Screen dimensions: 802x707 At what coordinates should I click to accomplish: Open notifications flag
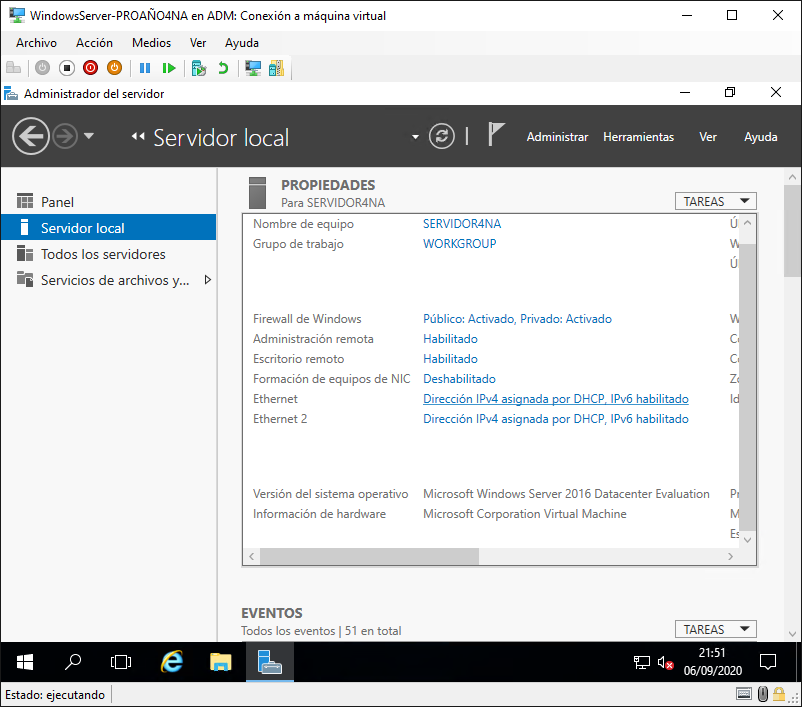tap(496, 135)
